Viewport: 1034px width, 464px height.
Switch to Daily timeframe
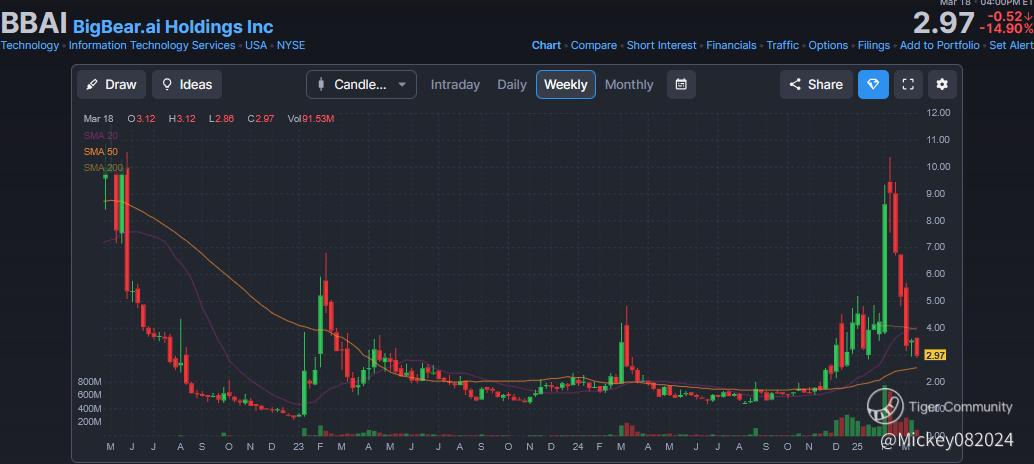point(512,84)
